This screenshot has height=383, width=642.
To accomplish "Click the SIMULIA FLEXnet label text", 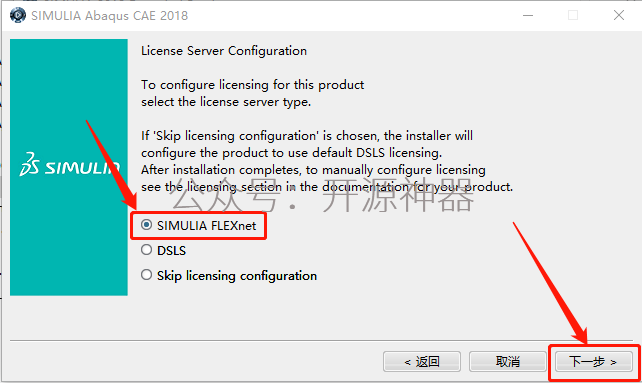I will point(207,226).
